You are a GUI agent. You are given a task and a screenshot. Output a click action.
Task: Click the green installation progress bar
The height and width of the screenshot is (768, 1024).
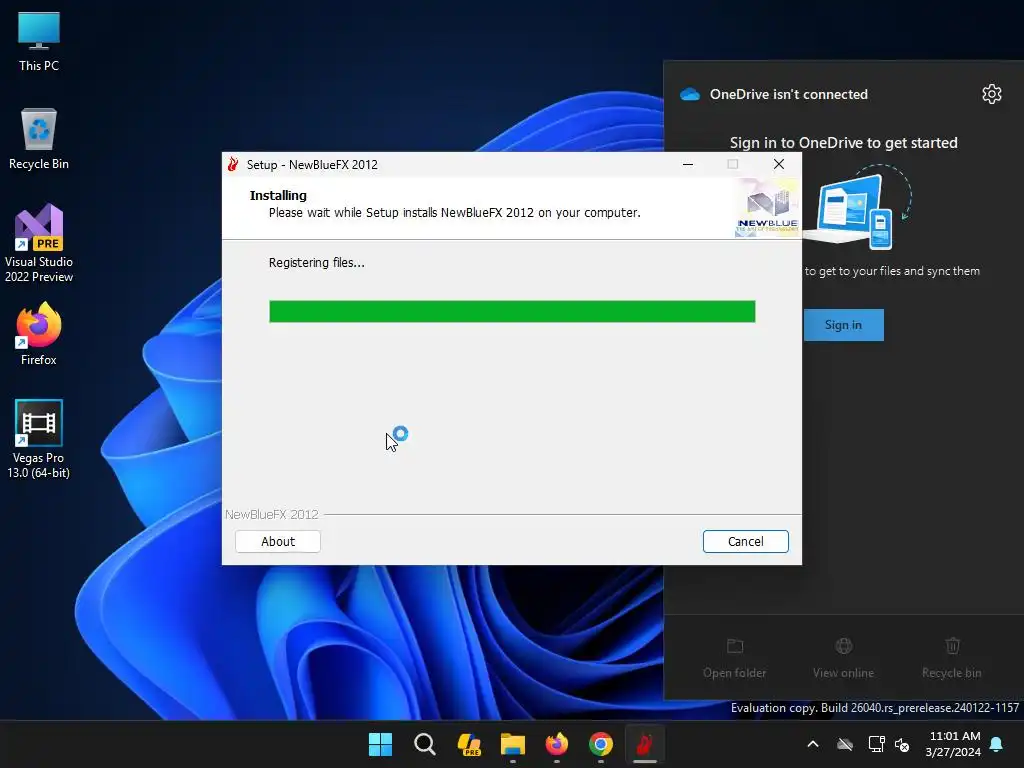coord(512,312)
